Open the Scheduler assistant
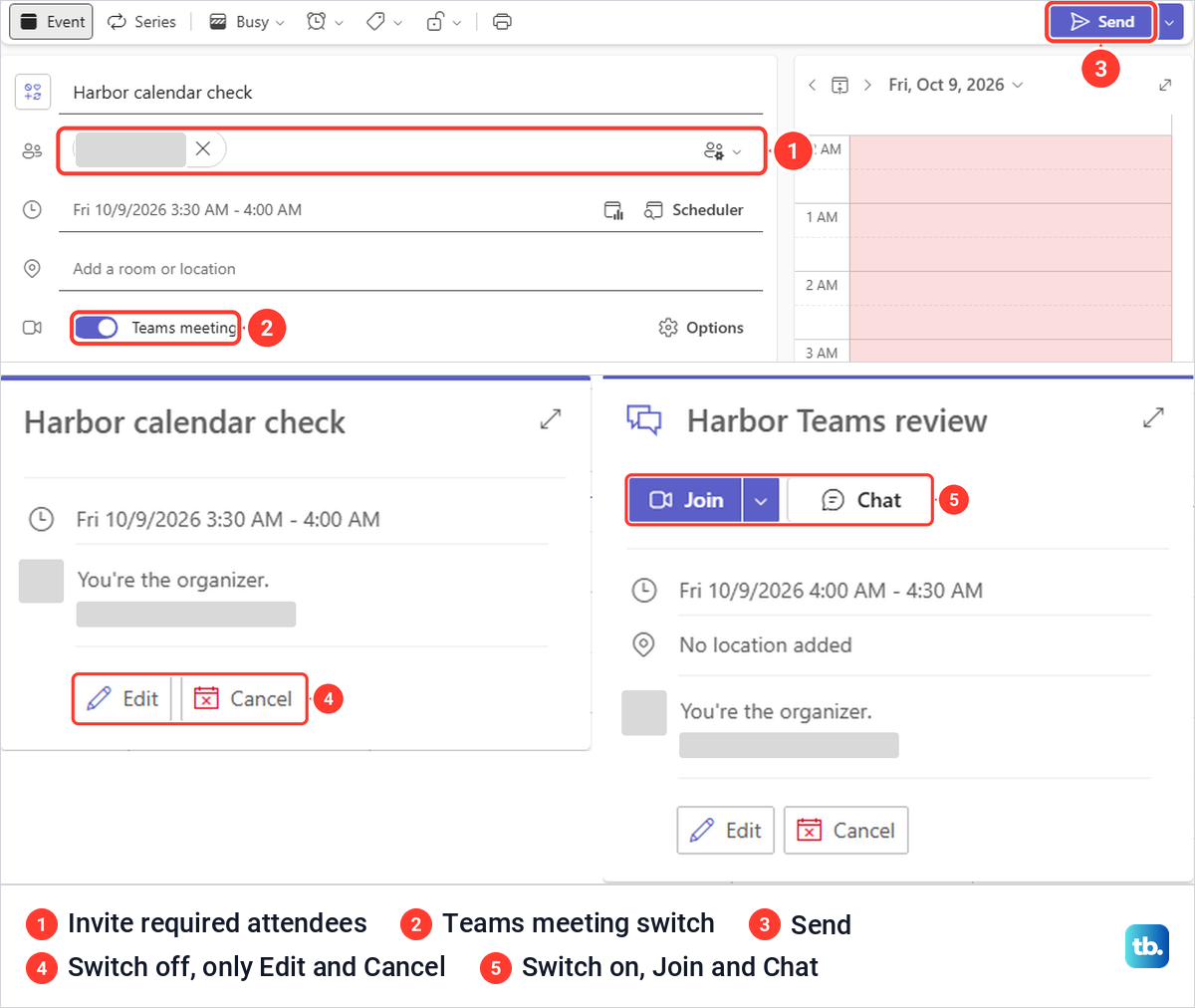This screenshot has height=1008, width=1195. pos(694,210)
